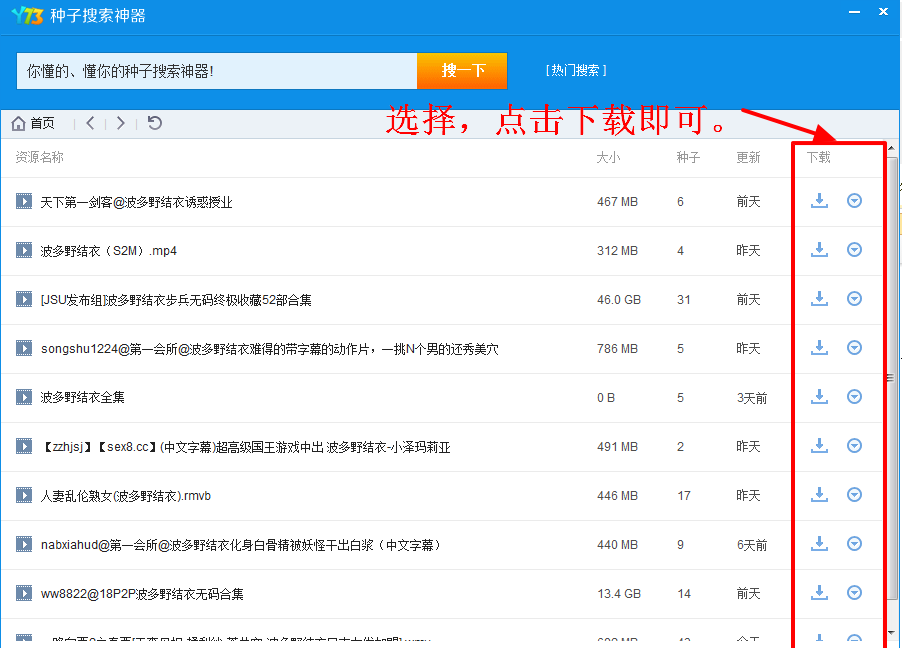Focus the seed search input field
Viewport: 902px width, 648px height.
pyautogui.click(x=217, y=71)
